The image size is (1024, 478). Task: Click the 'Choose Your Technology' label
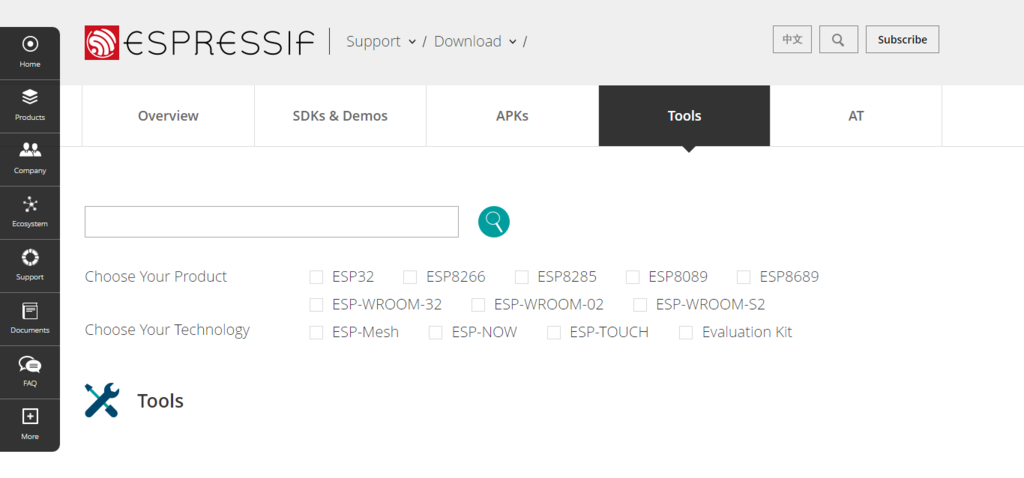tap(167, 330)
